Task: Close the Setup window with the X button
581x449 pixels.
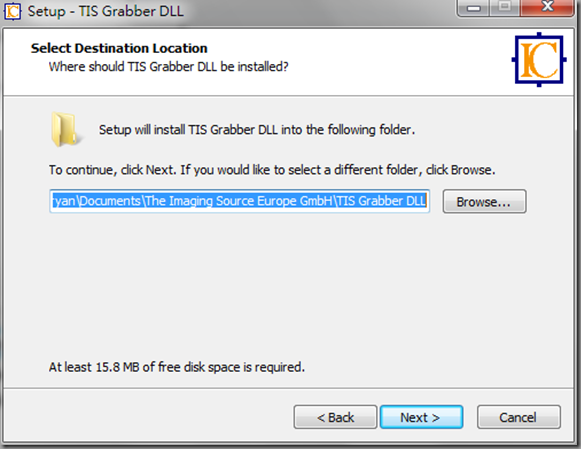Action: click(x=548, y=7)
